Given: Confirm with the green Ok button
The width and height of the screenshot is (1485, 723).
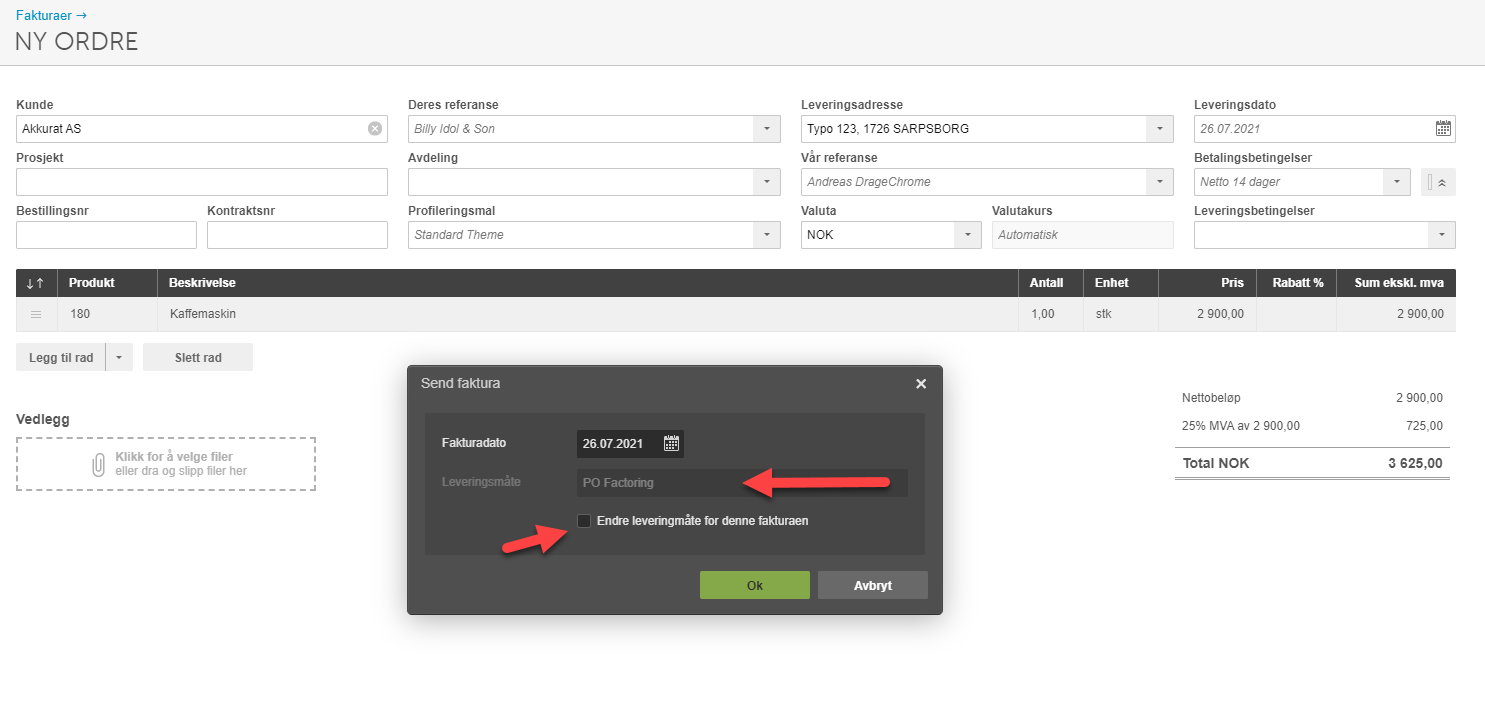Looking at the screenshot, I should click(x=755, y=585).
